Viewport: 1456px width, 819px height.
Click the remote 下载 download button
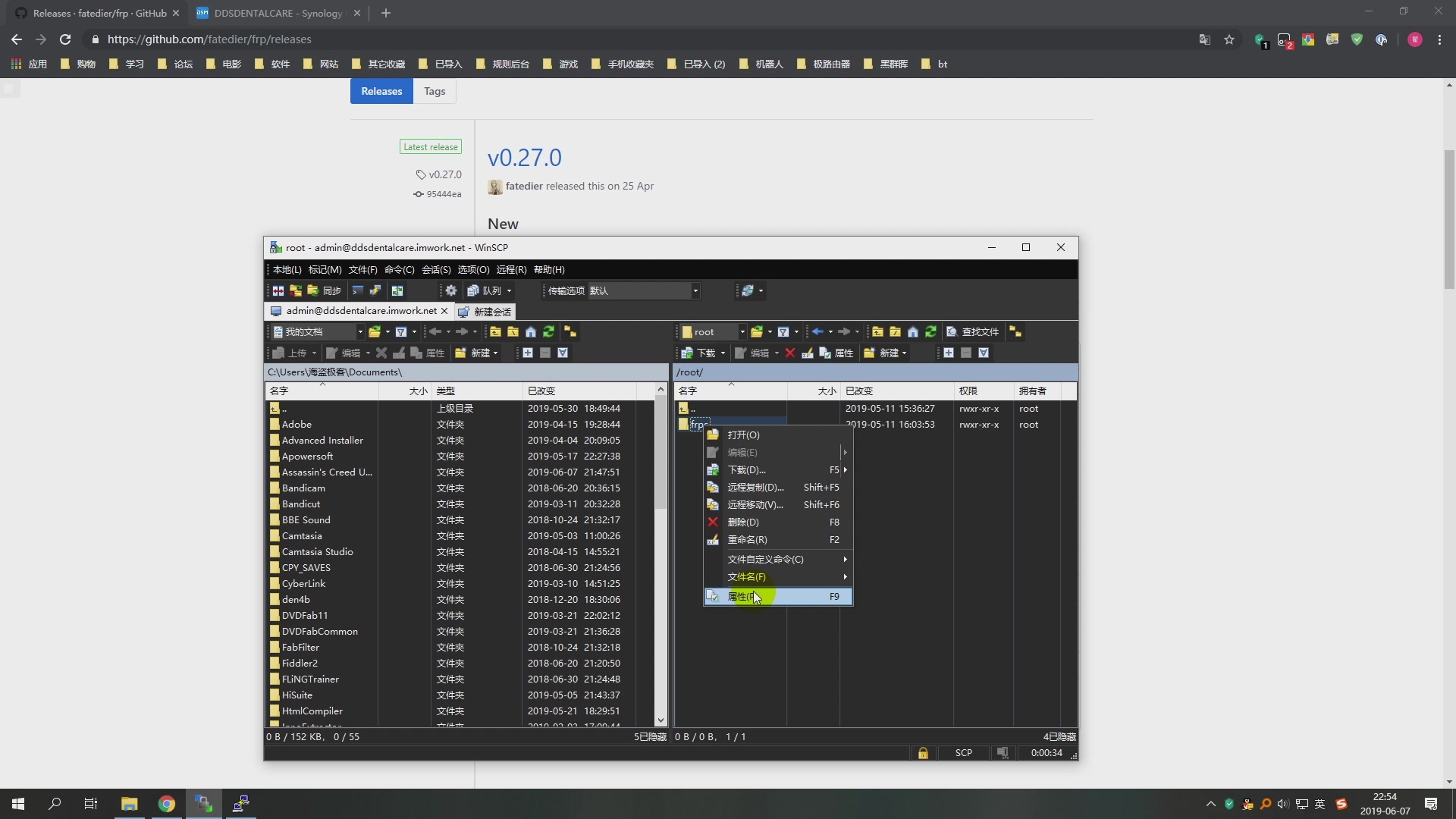pos(698,353)
